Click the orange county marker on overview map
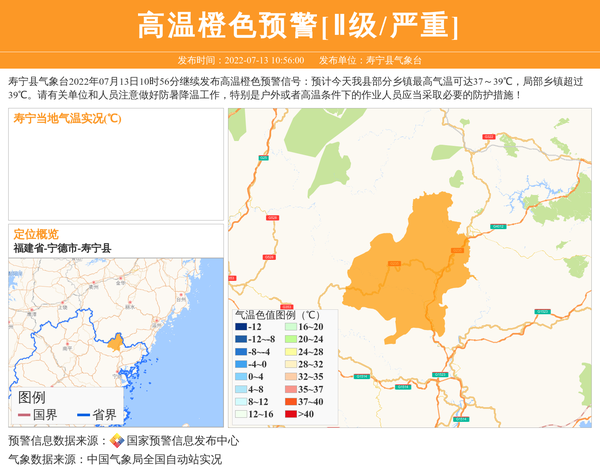 pyautogui.click(x=117, y=343)
